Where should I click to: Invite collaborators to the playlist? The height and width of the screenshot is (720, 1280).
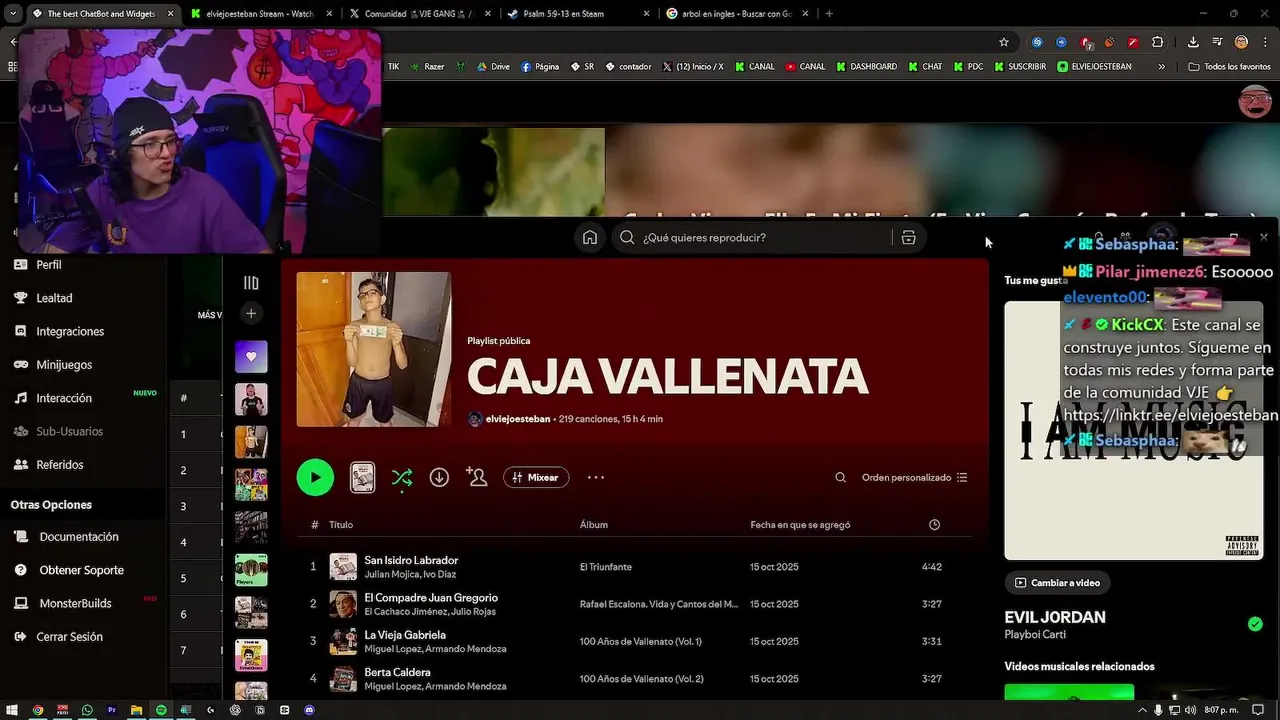click(477, 477)
